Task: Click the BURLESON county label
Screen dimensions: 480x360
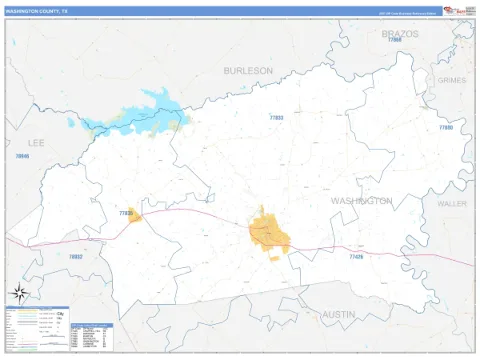Action: 248,71
